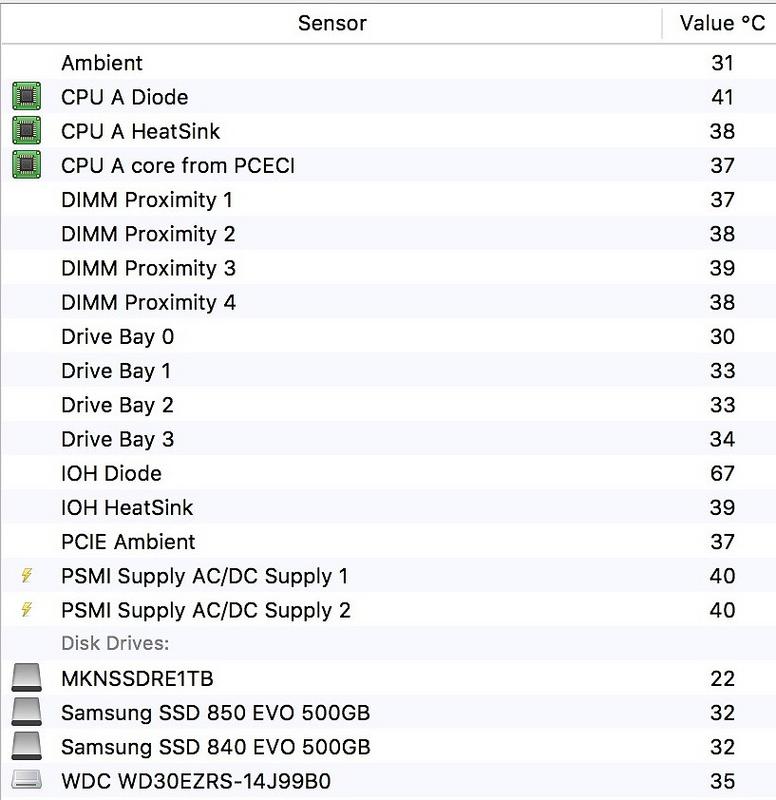Select the Drive Bay 0 row

117,337
